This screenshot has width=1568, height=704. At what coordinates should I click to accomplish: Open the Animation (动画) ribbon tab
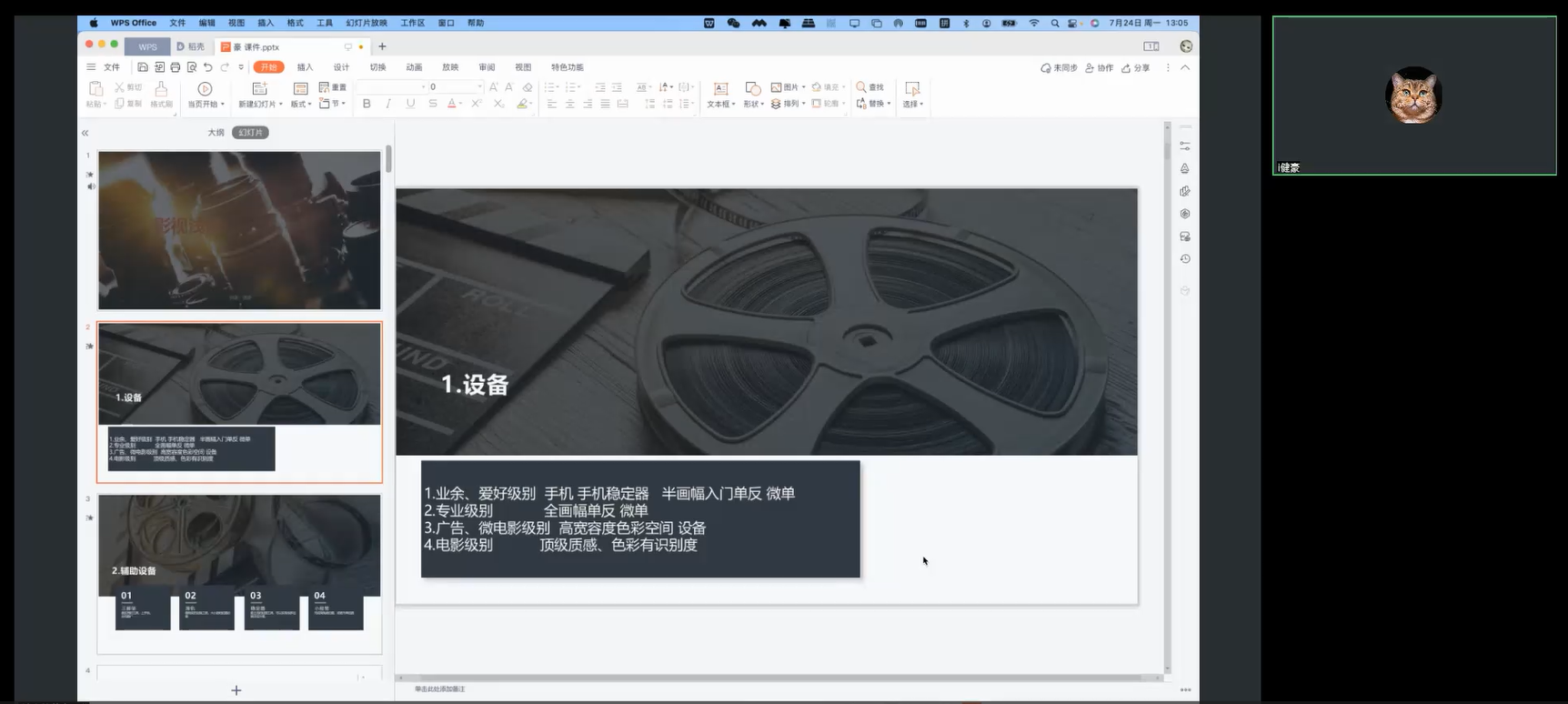pos(414,67)
